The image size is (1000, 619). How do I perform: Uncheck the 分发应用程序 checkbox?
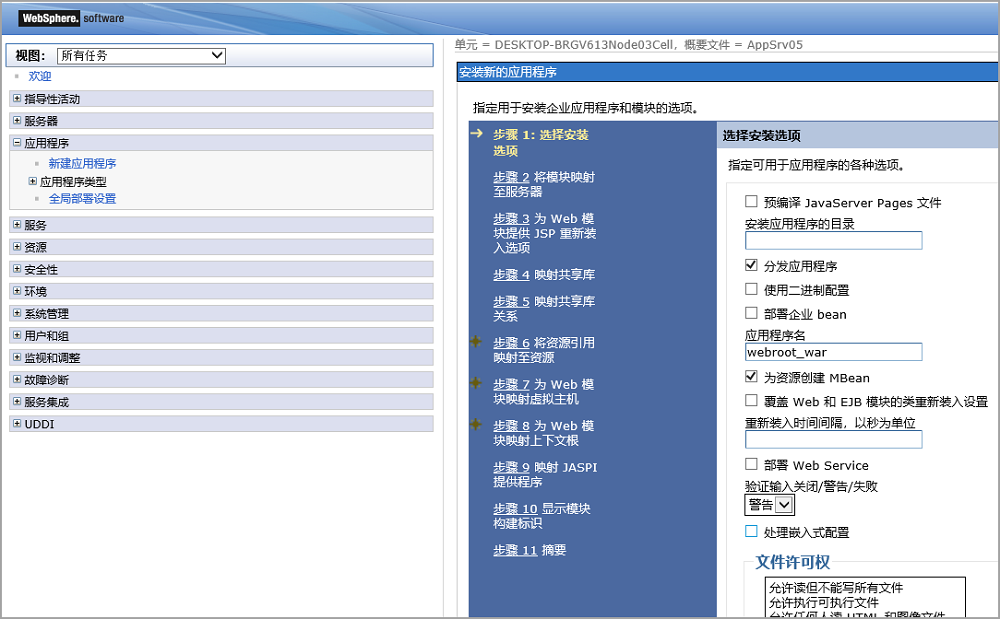[751, 265]
